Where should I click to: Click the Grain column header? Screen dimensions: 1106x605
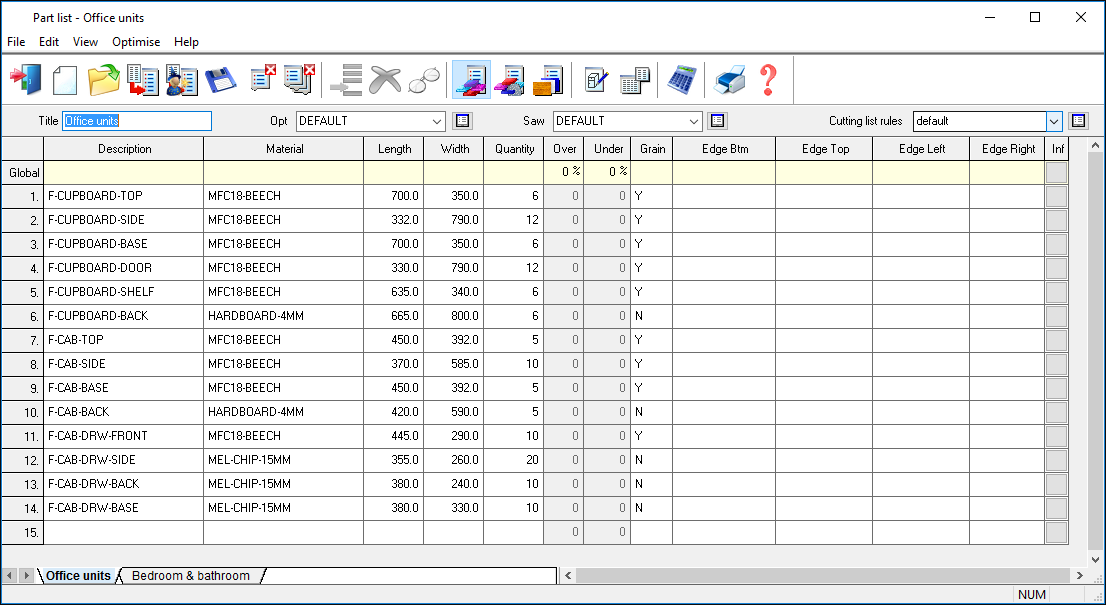coord(652,149)
